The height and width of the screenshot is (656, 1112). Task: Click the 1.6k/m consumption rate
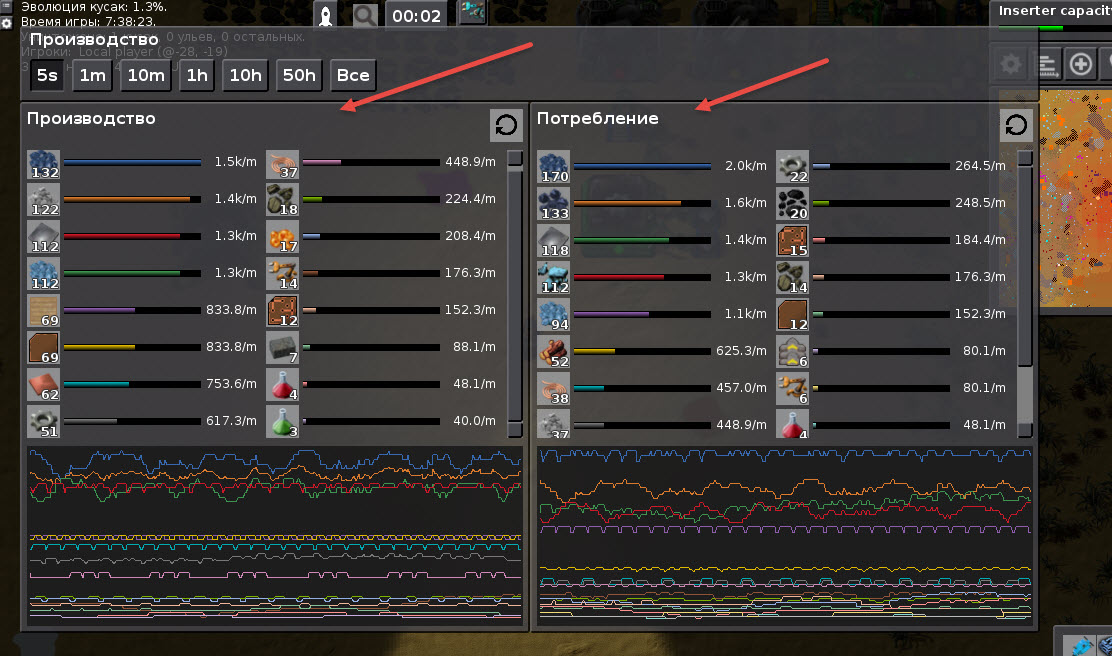[x=745, y=202]
